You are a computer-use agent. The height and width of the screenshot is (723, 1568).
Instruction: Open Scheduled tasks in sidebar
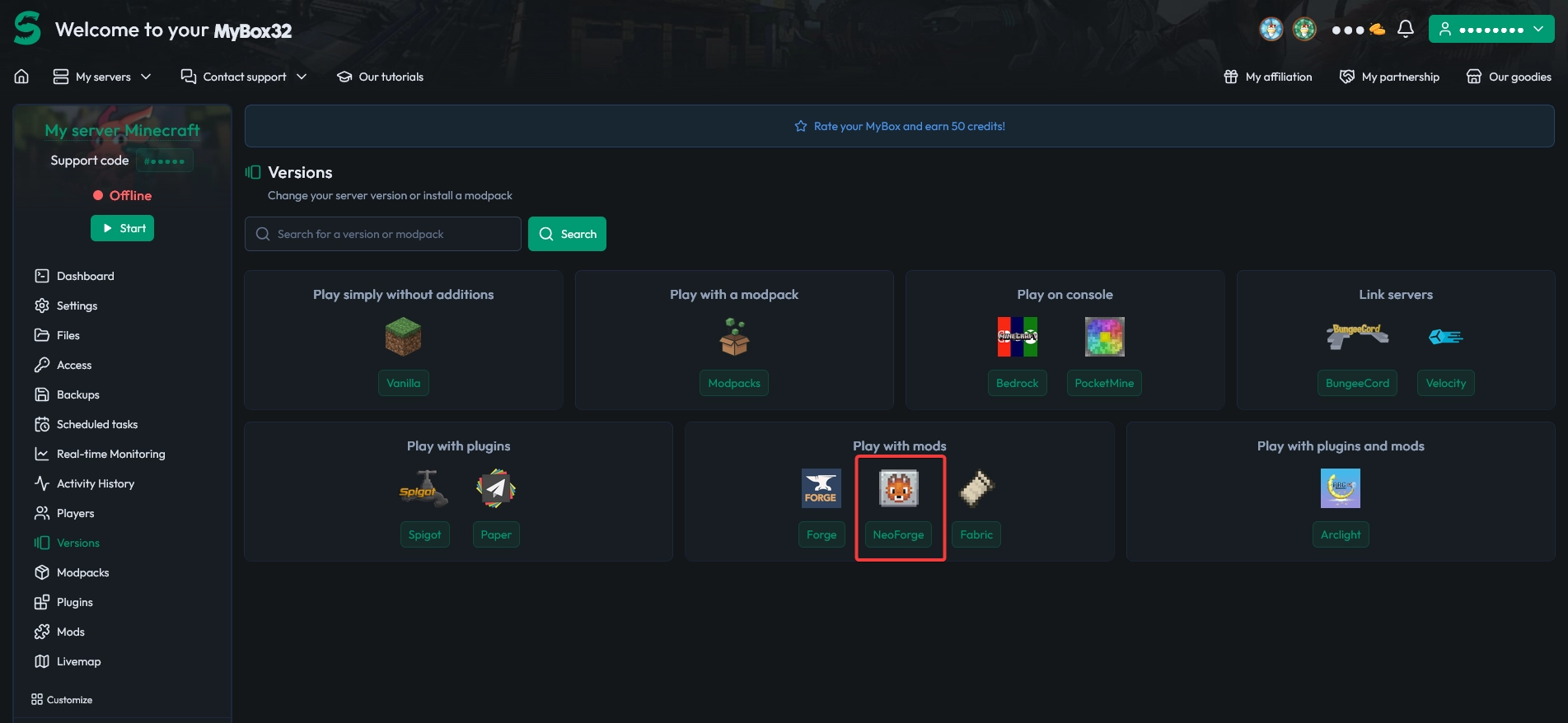pyautogui.click(x=96, y=424)
